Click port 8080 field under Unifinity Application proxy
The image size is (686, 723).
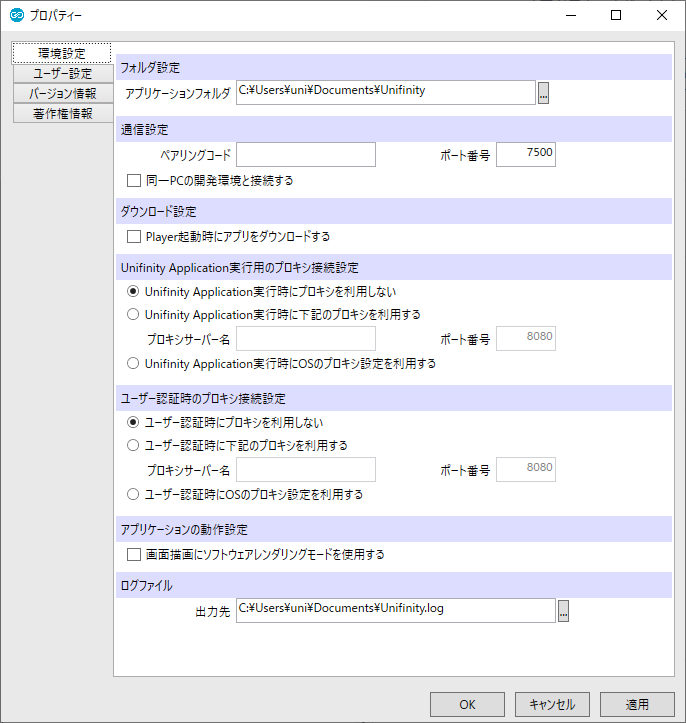[526, 338]
